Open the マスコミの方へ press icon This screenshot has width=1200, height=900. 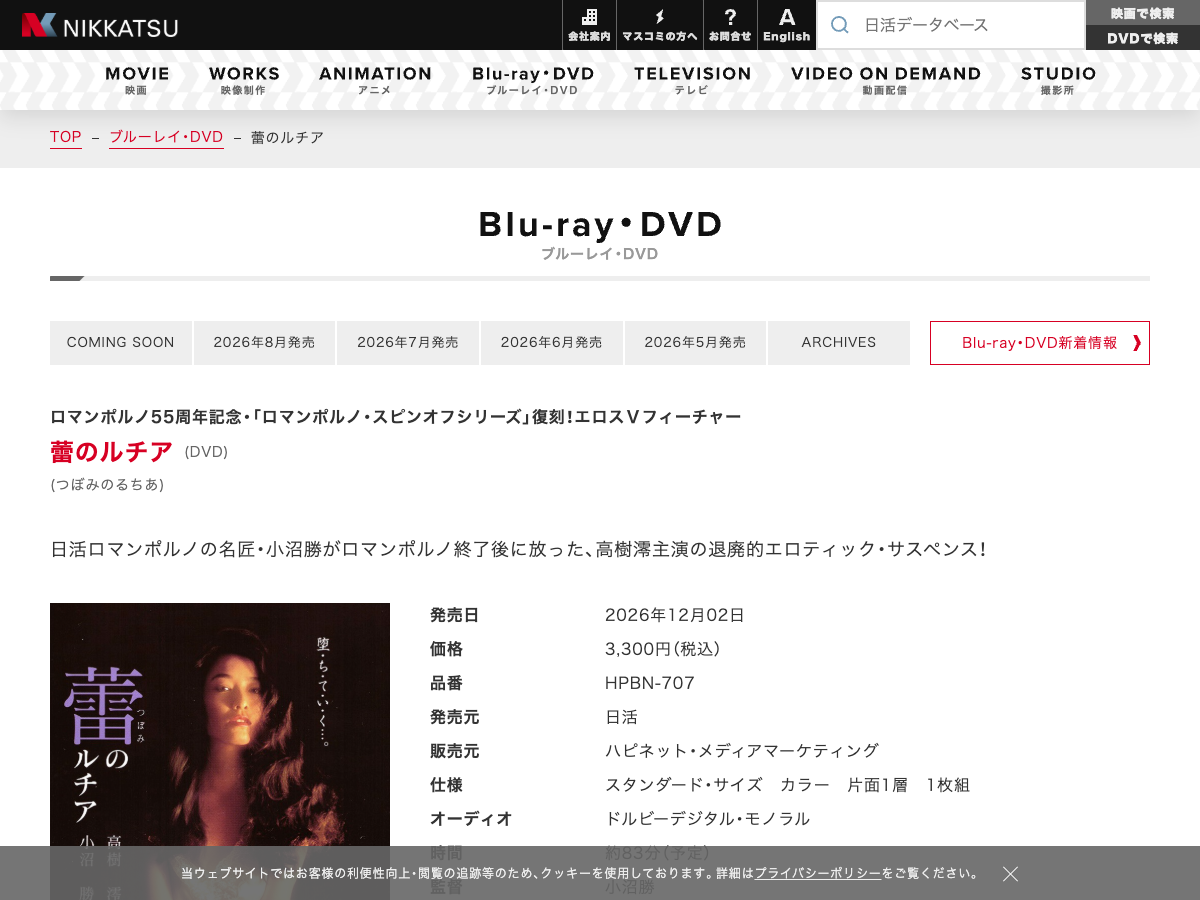click(660, 25)
